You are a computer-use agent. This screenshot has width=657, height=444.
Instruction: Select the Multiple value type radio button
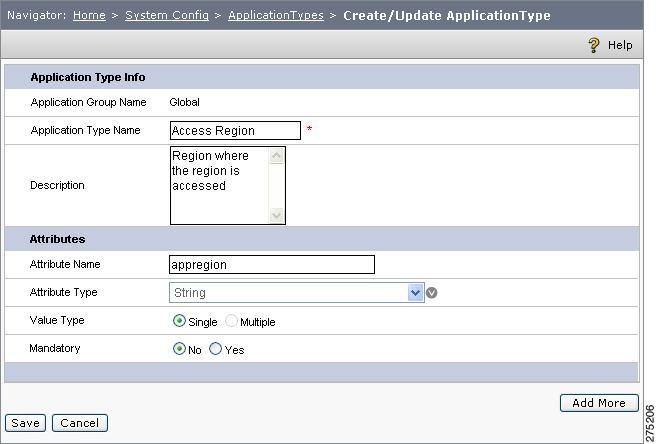click(231, 321)
